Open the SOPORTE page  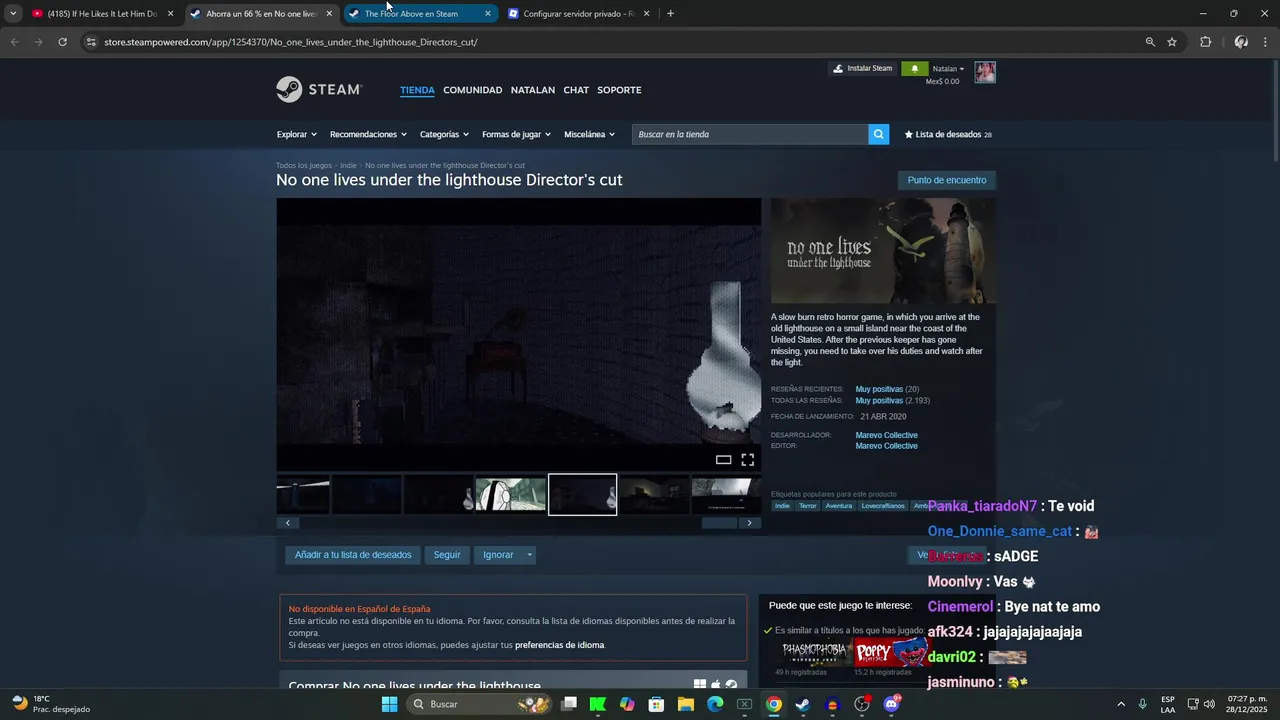click(x=619, y=90)
